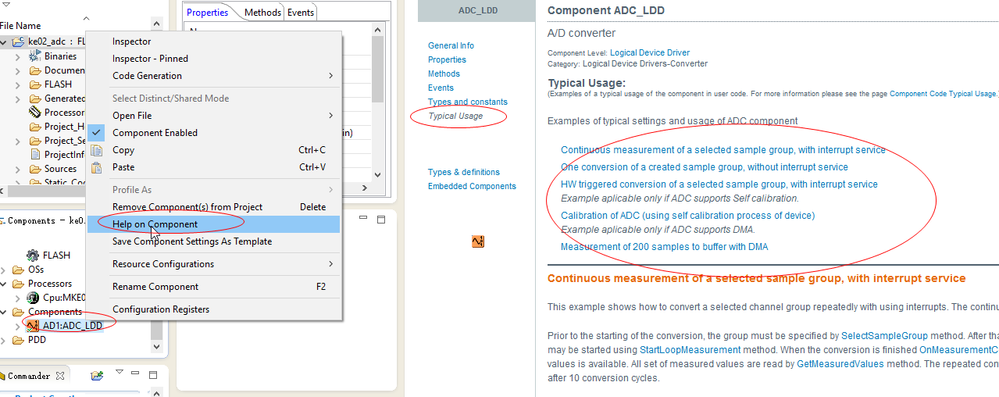Viewport: 999px width, 397px height.
Task: Open the General Info help link
Action: point(451,46)
